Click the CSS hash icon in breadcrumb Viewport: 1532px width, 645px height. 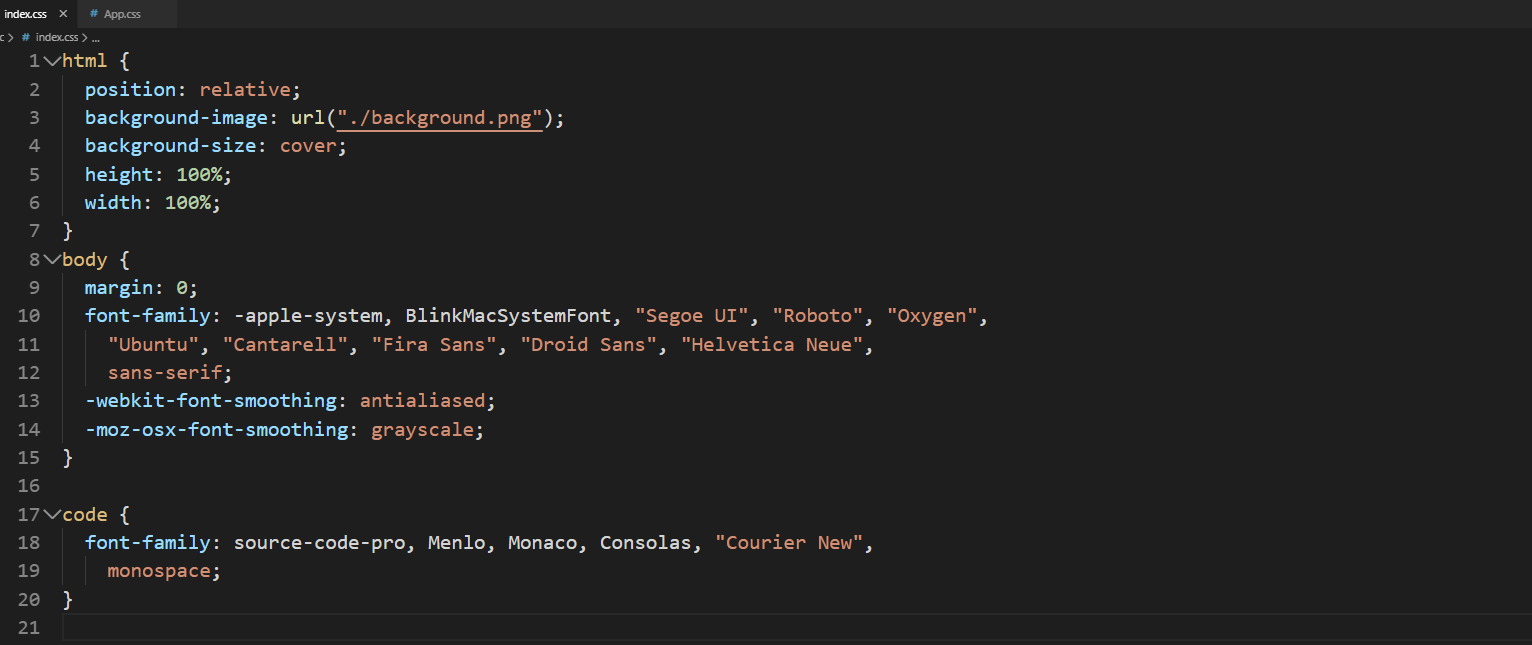coord(26,37)
